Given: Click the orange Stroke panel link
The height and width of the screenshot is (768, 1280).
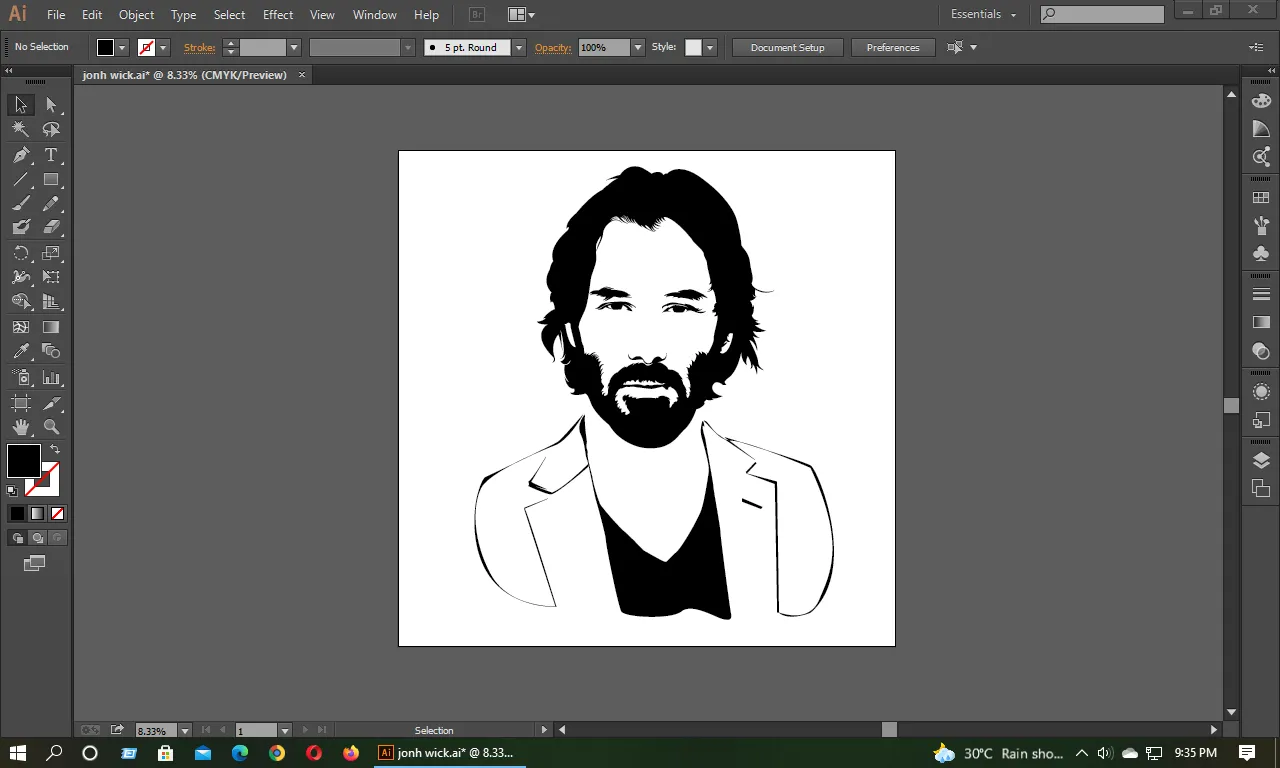Looking at the screenshot, I should [200, 47].
